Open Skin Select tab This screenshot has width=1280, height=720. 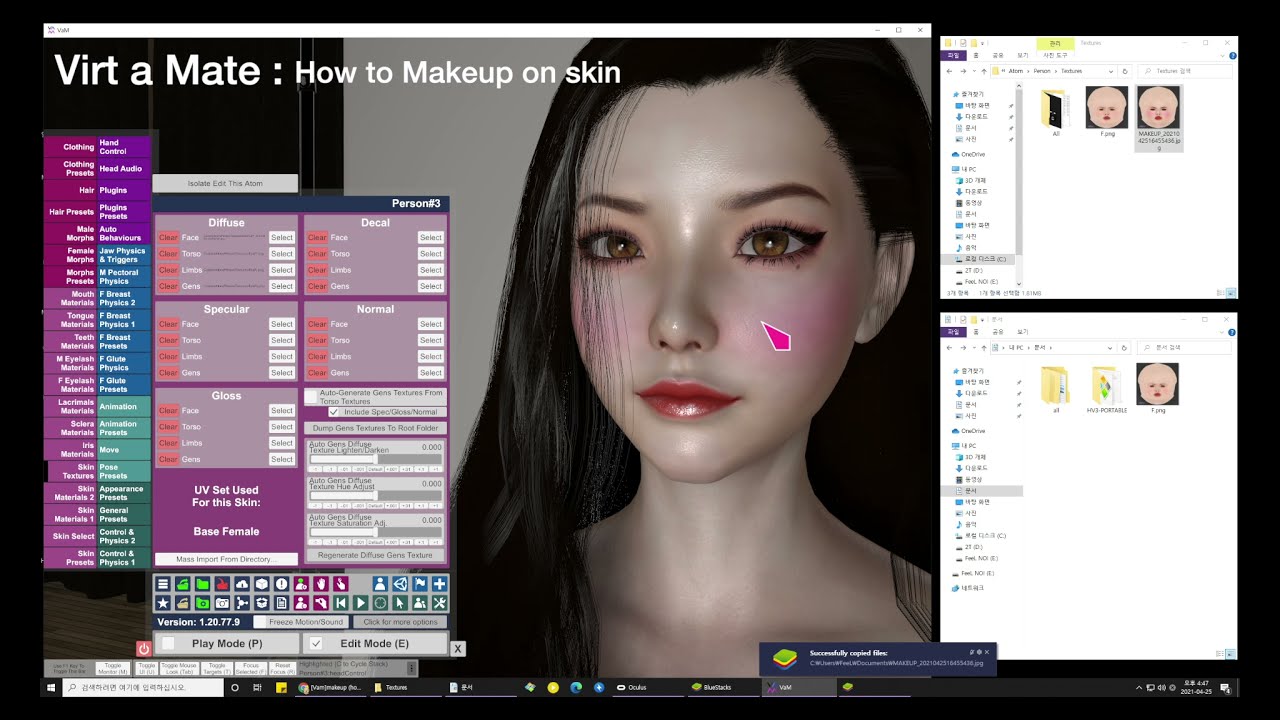pos(71,536)
